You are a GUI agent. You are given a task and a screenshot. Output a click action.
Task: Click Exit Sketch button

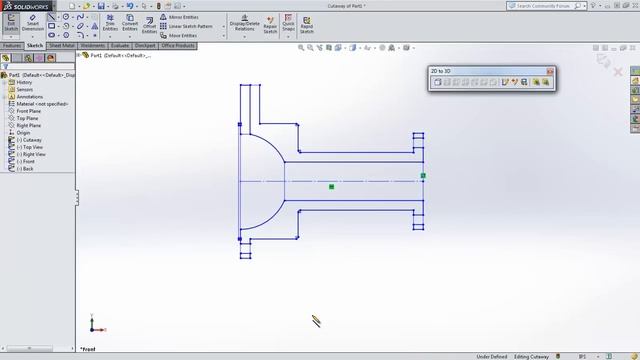[x=11, y=22]
